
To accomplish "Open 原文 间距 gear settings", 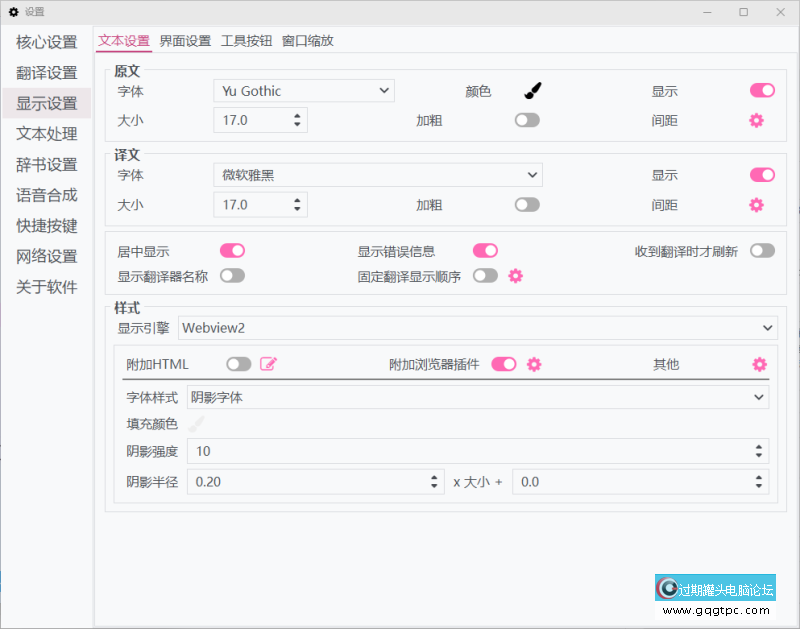I will pyautogui.click(x=756, y=120).
